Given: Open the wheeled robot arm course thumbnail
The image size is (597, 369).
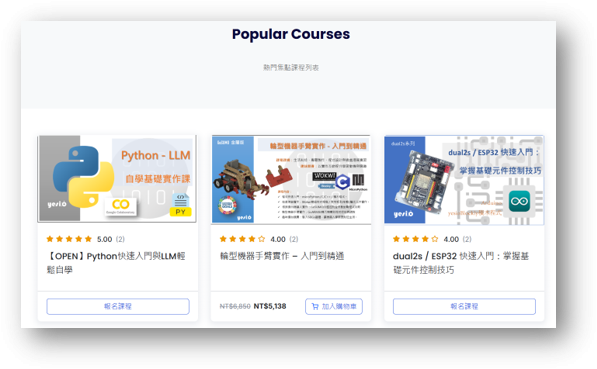Looking at the screenshot, I should click(x=291, y=179).
